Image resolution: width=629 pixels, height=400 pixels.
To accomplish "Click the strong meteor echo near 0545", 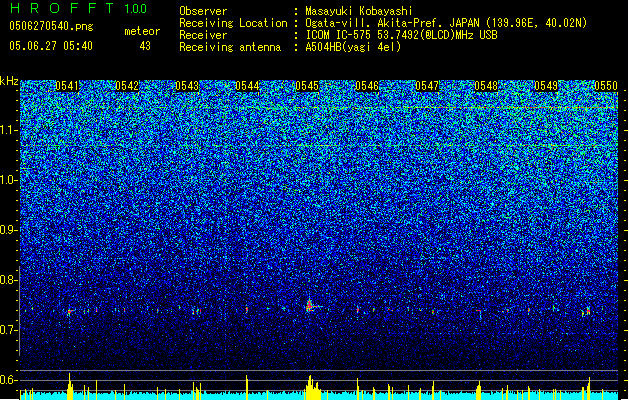I will point(310,307).
